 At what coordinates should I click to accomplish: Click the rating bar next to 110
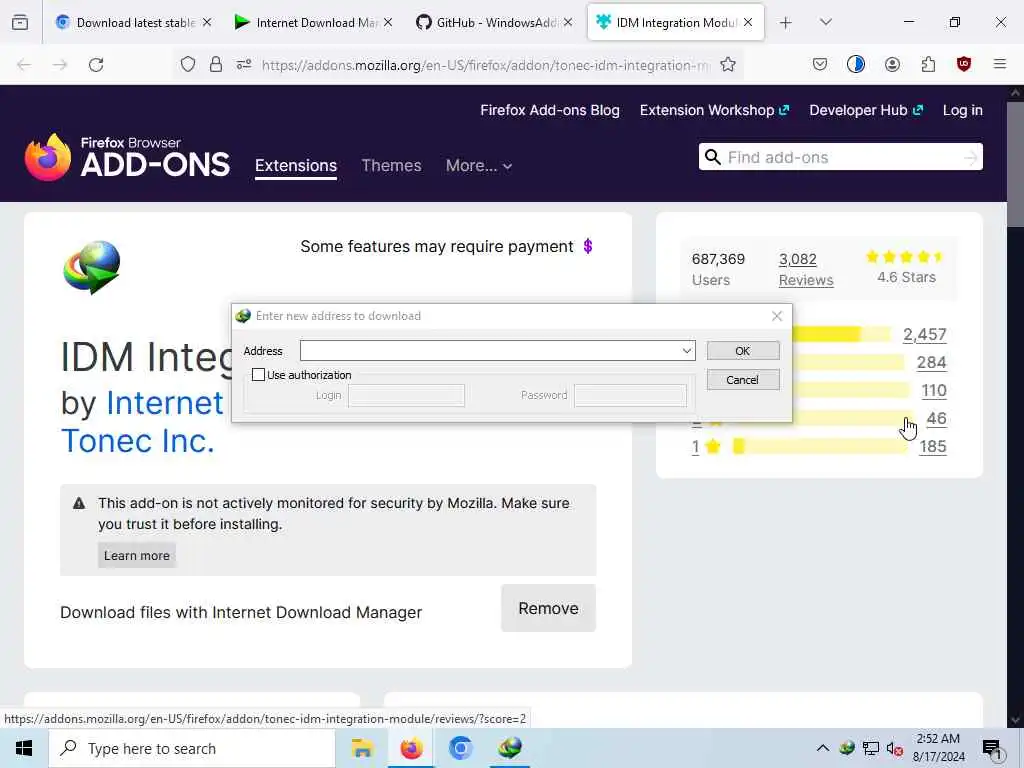(x=850, y=391)
